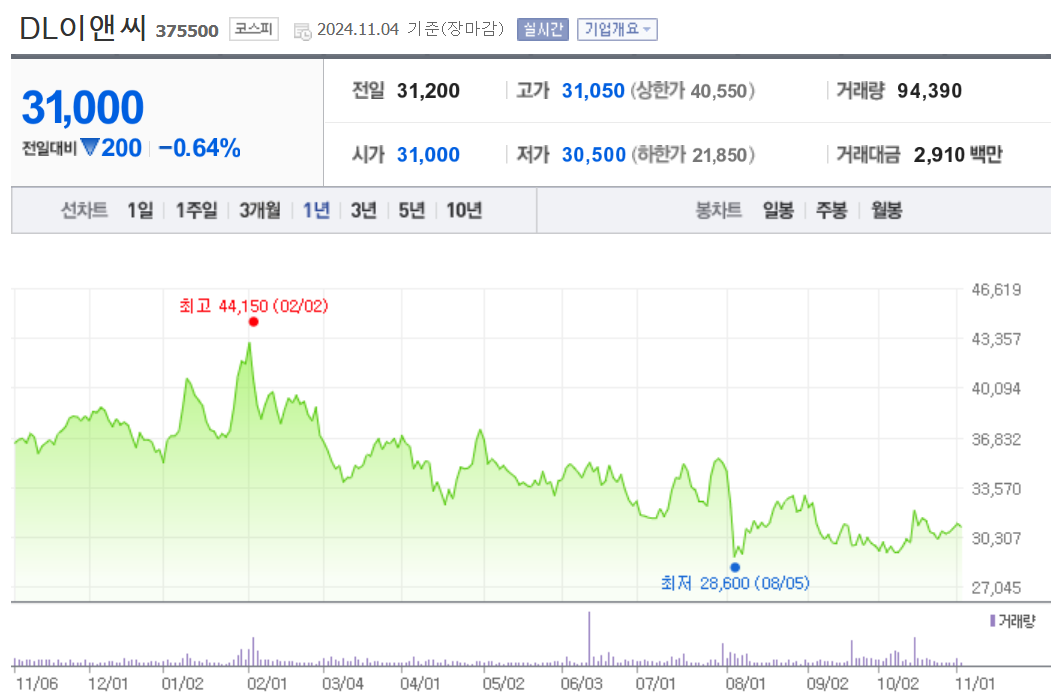Click the 46,619 y-axis label
The width and height of the screenshot is (1051, 696).
pos(997,290)
